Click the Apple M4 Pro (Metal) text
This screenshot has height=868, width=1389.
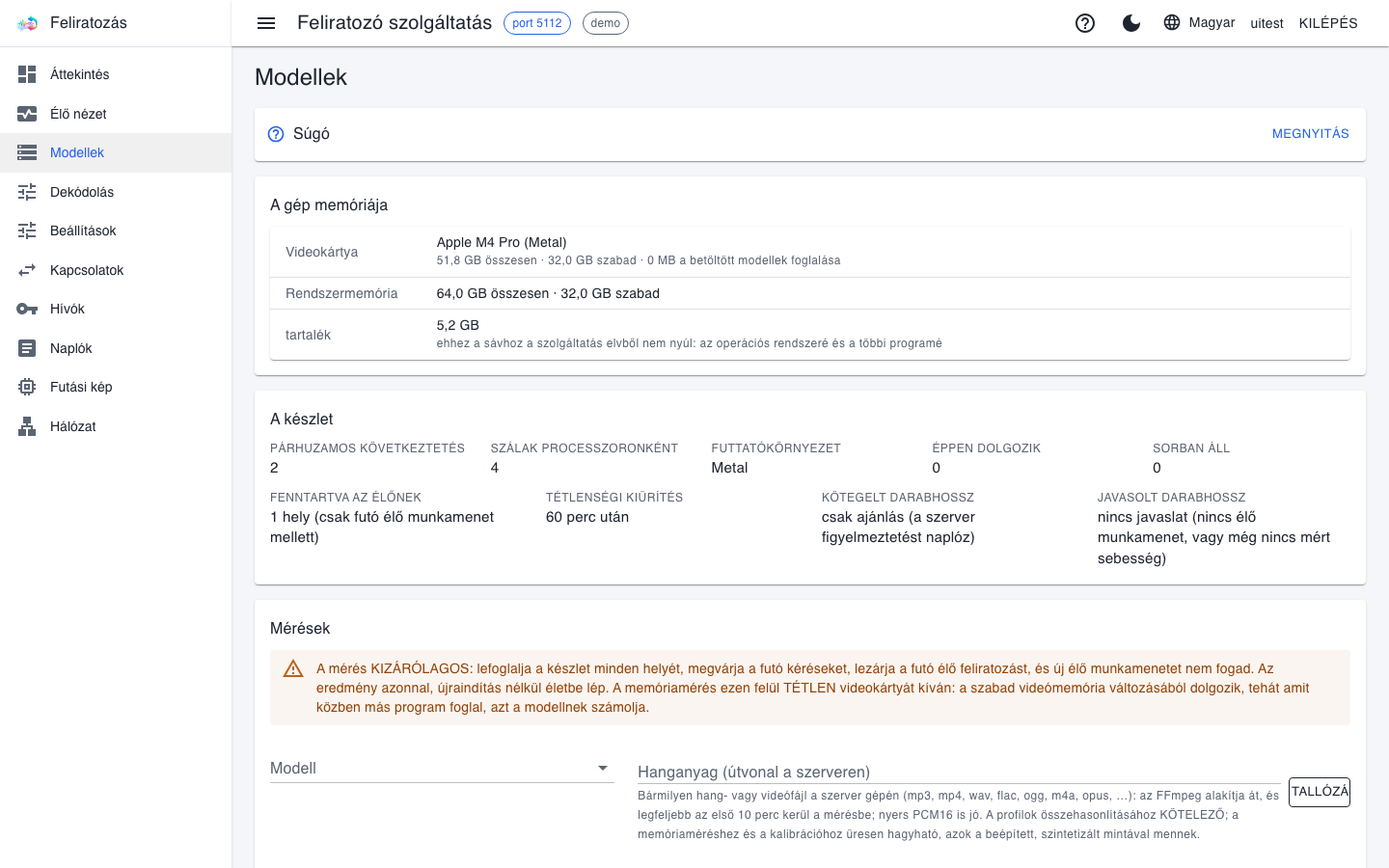point(502,242)
